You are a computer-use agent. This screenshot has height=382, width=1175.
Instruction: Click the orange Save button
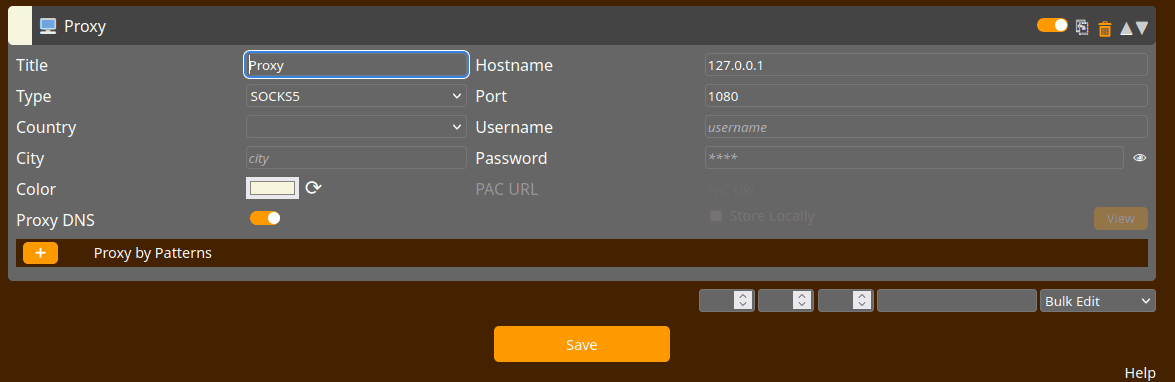pos(582,345)
